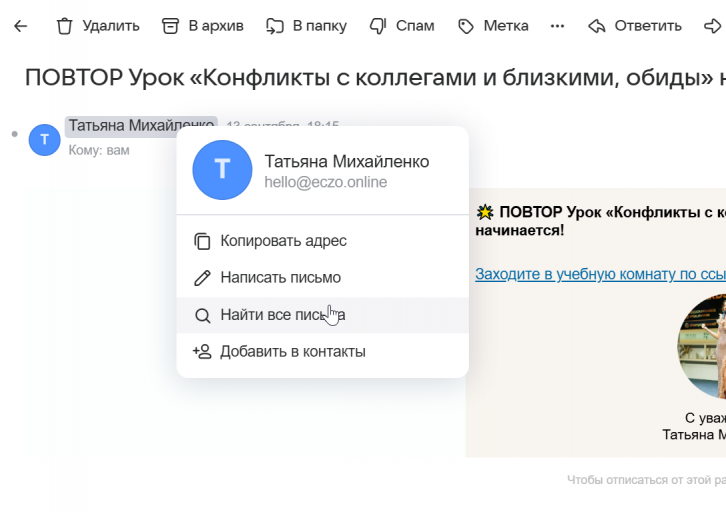Click the archive box icon
Screen dimensions: 726x512
(x=170, y=26)
